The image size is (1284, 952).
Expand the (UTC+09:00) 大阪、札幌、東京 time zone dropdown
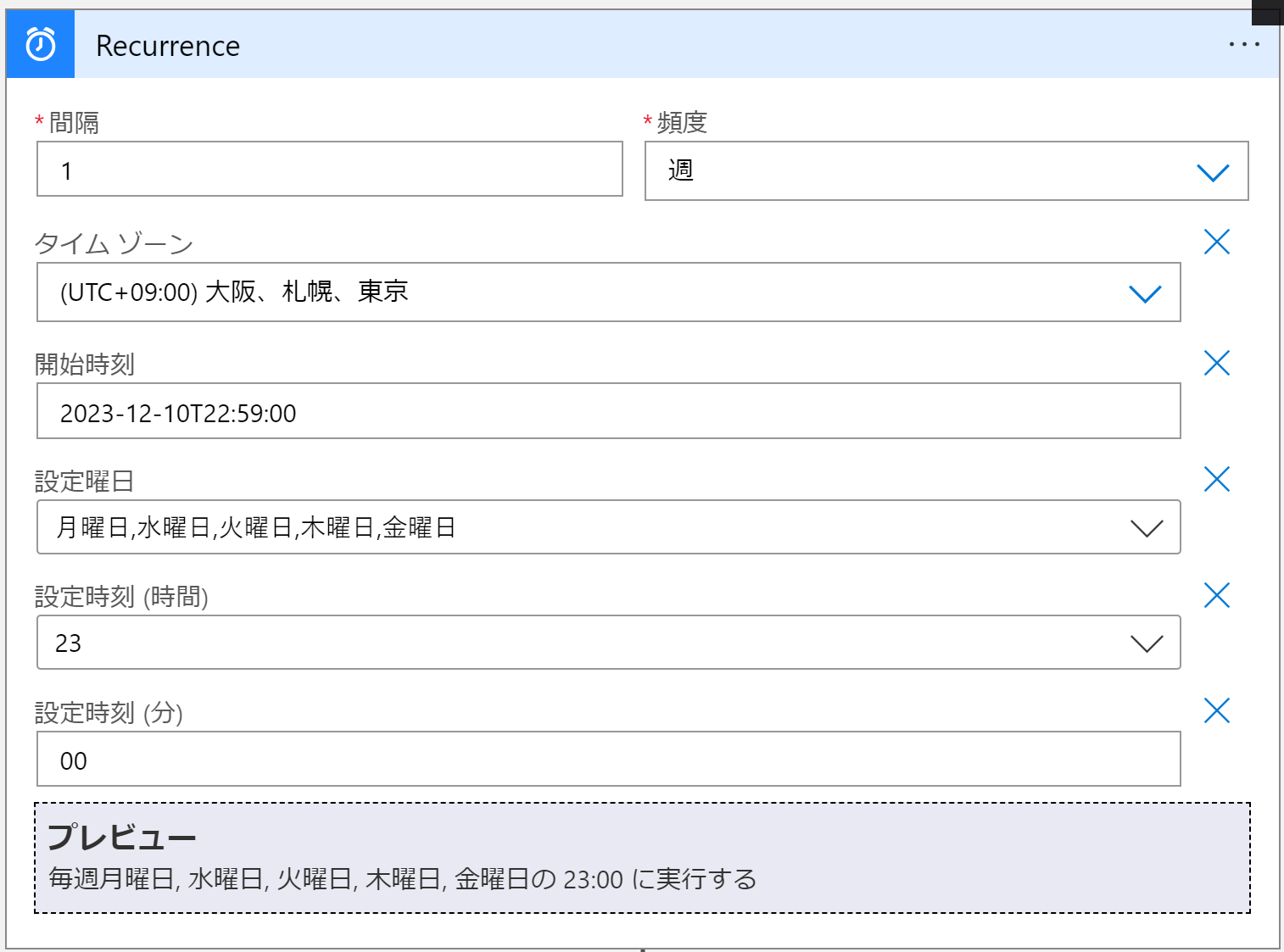coord(609,292)
